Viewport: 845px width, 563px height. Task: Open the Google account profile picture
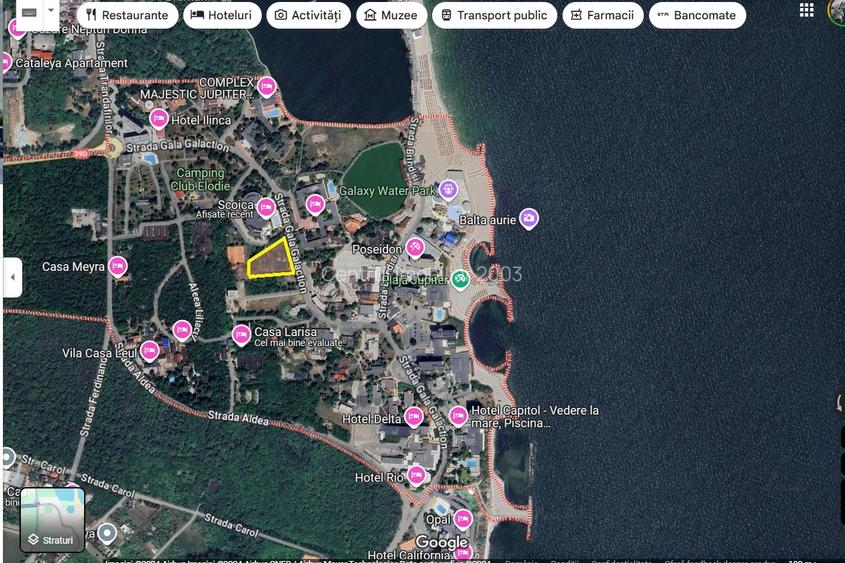tap(837, 11)
